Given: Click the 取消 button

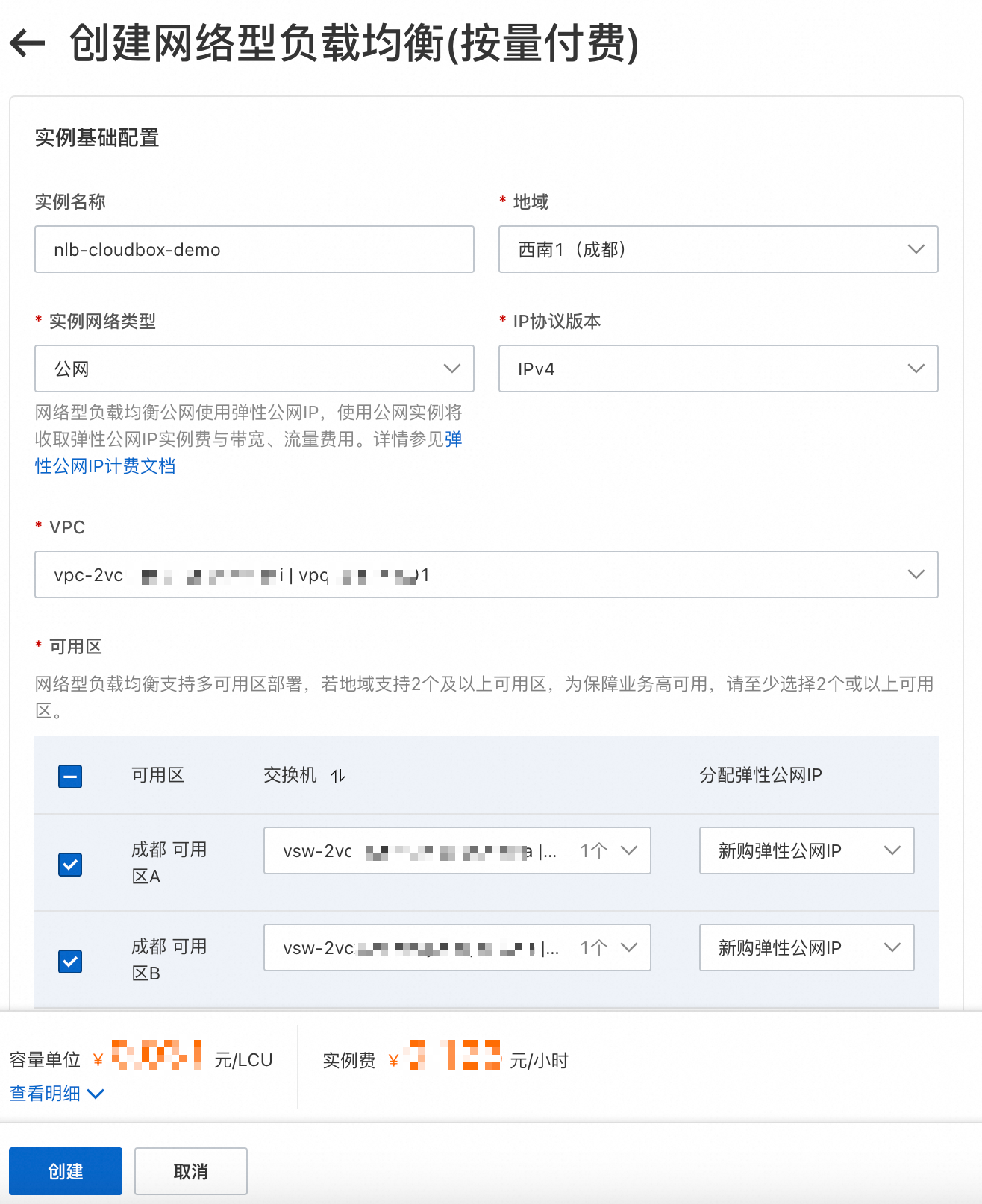Looking at the screenshot, I should click(190, 1171).
